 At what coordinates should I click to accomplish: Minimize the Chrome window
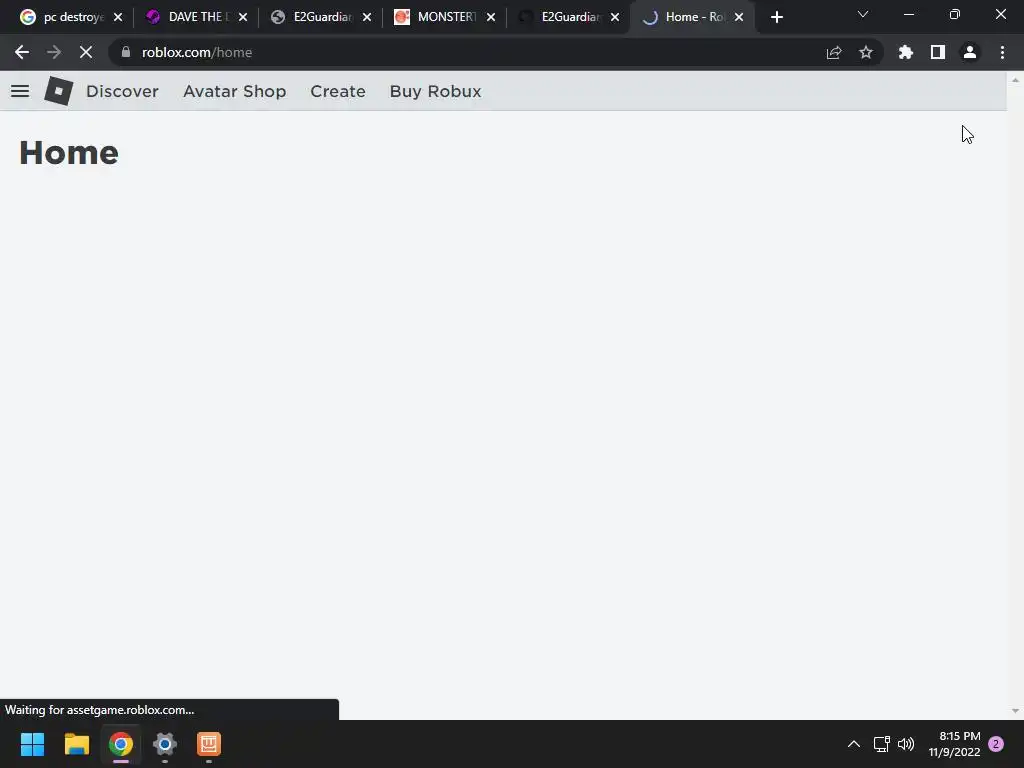[909, 14]
